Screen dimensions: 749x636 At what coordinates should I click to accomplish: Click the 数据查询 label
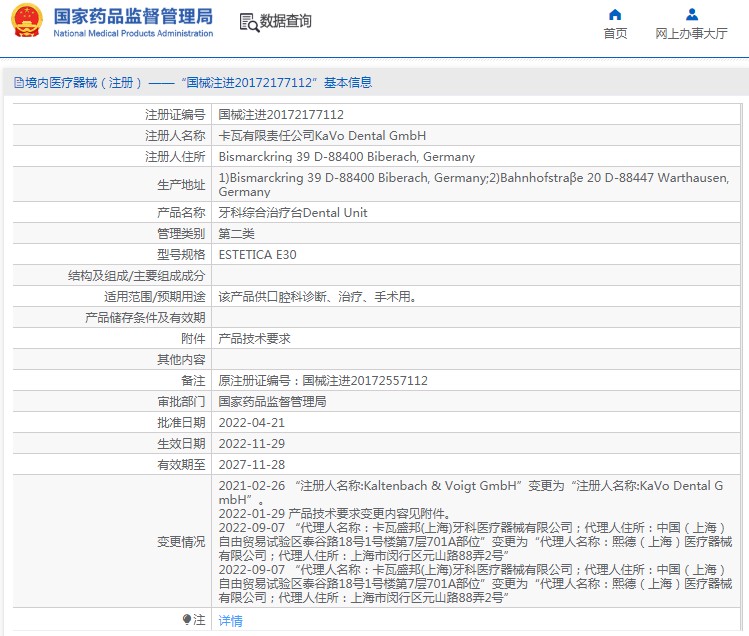[x=285, y=21]
